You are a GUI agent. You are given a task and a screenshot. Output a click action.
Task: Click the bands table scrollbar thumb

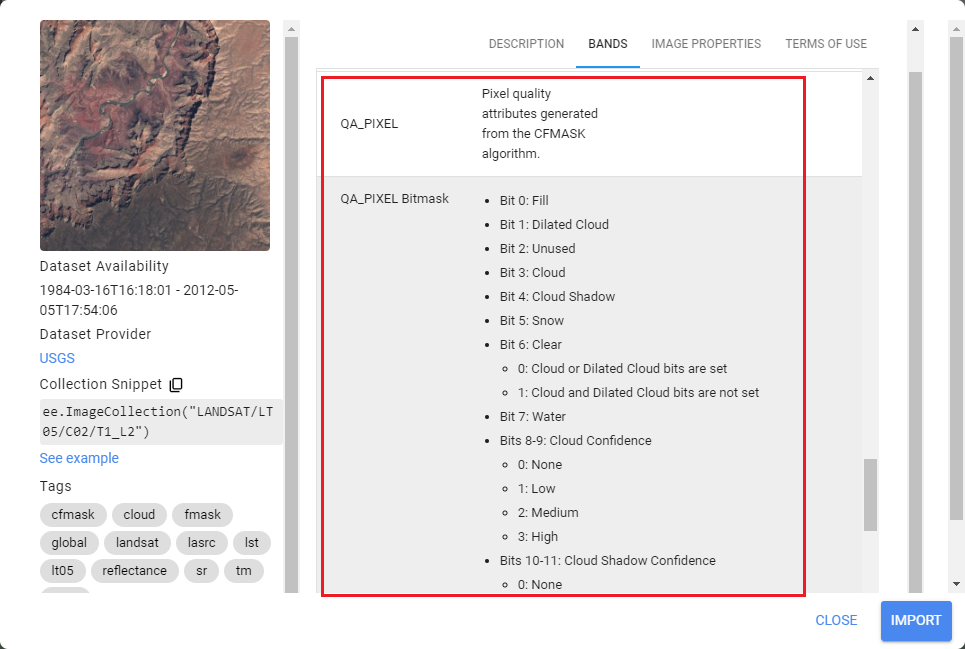point(870,495)
